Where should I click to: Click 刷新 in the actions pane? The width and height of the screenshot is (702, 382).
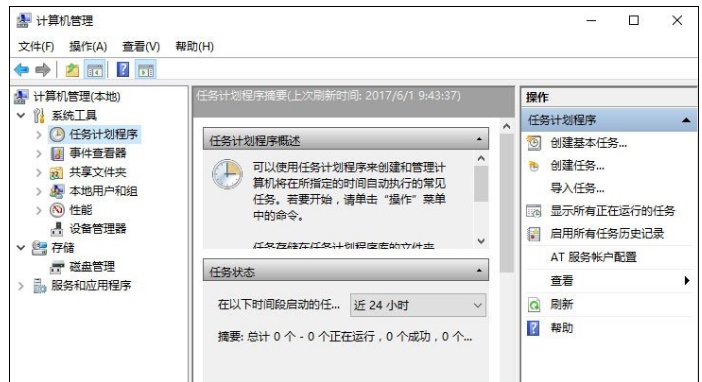coord(561,305)
